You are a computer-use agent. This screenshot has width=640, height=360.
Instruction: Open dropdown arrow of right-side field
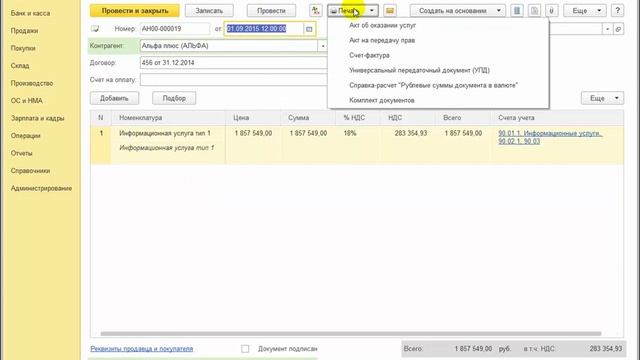[x=607, y=29]
